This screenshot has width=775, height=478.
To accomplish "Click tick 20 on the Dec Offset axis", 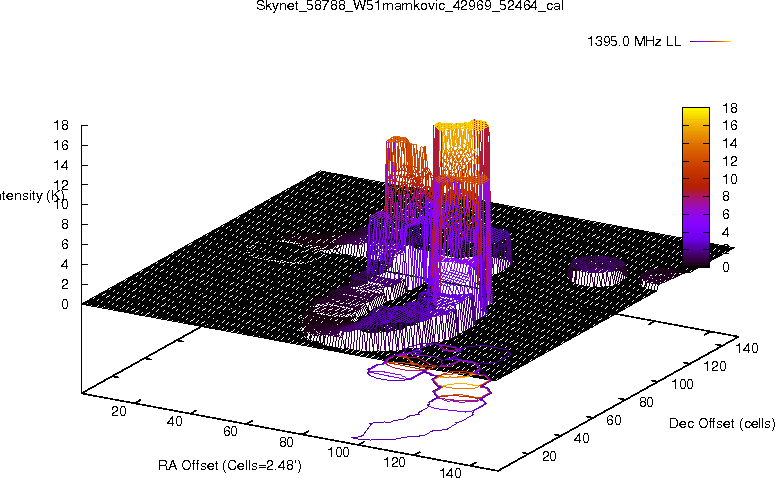I will 549,456.
